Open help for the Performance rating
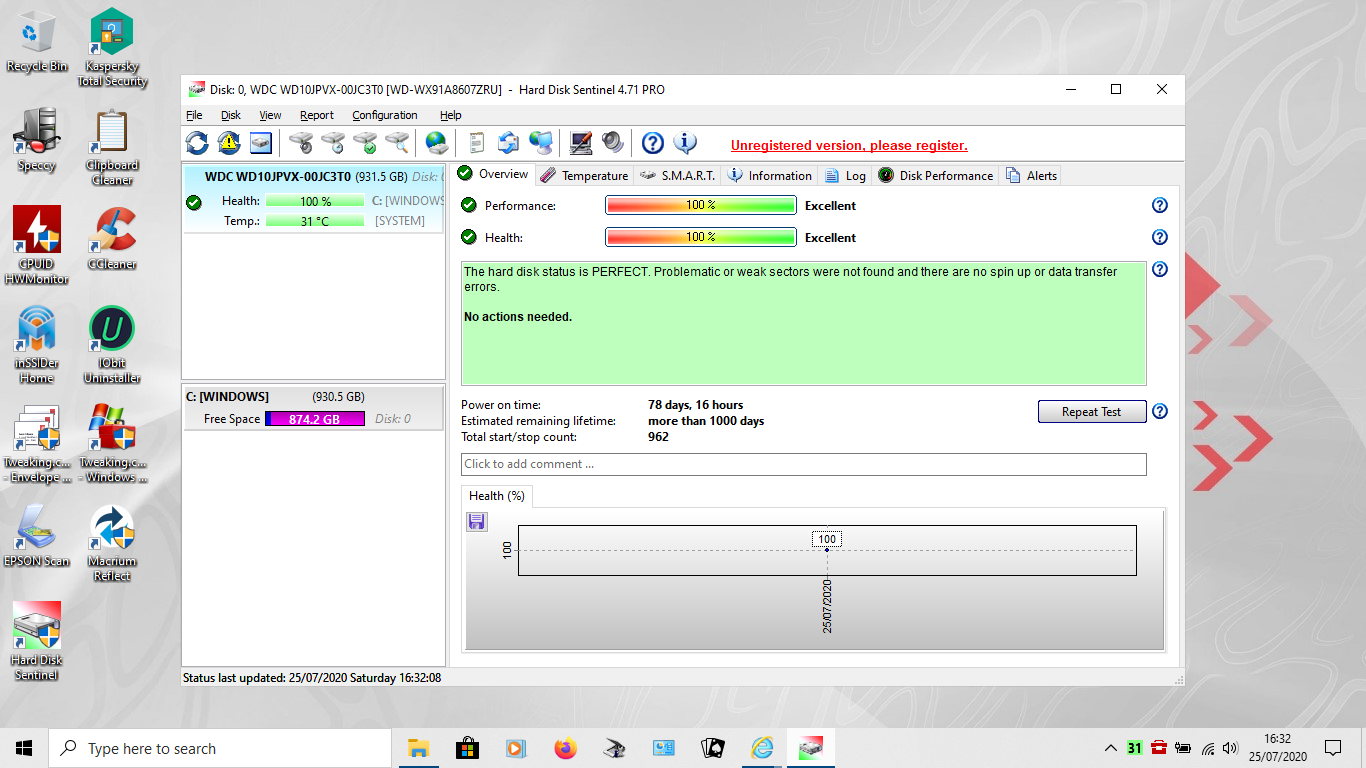The width and height of the screenshot is (1366, 768). [x=1160, y=205]
